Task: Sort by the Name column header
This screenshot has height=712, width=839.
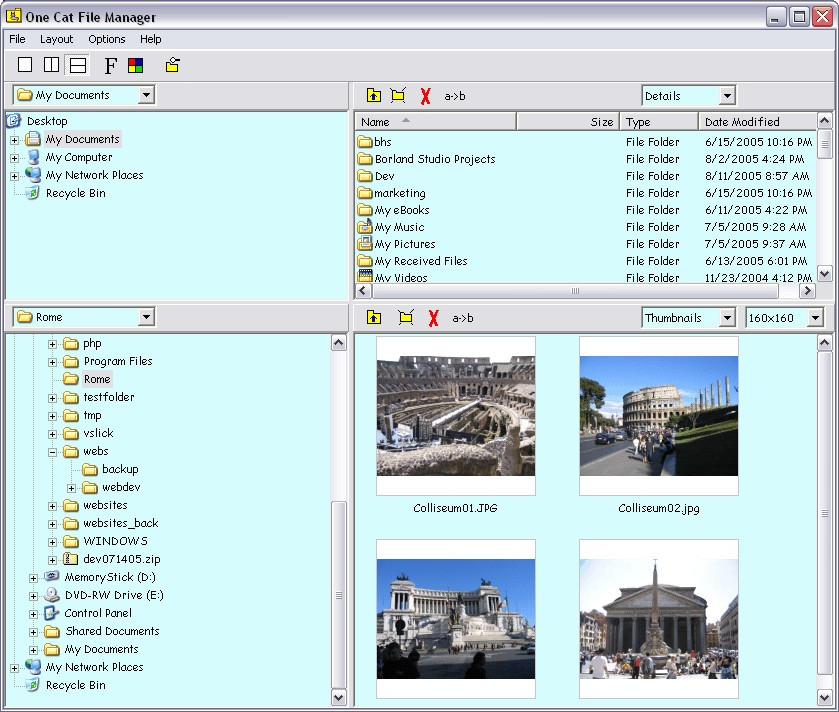Action: pos(436,122)
